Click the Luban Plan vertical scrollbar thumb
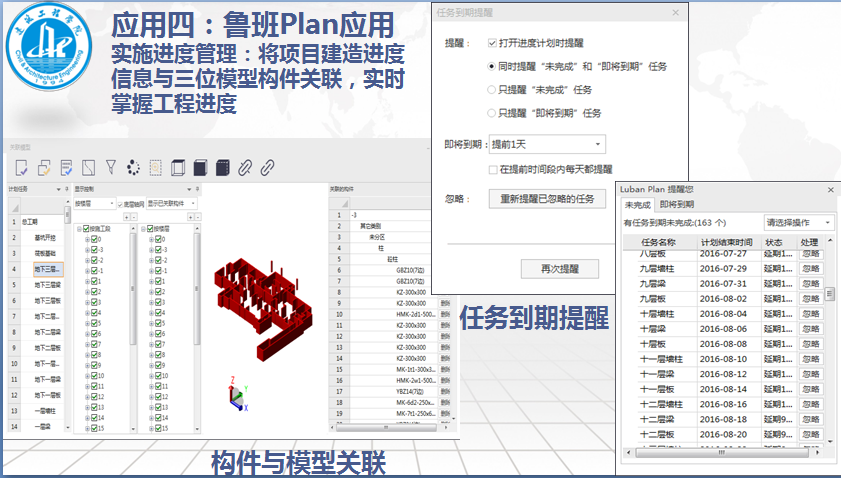 pyautogui.click(x=830, y=294)
